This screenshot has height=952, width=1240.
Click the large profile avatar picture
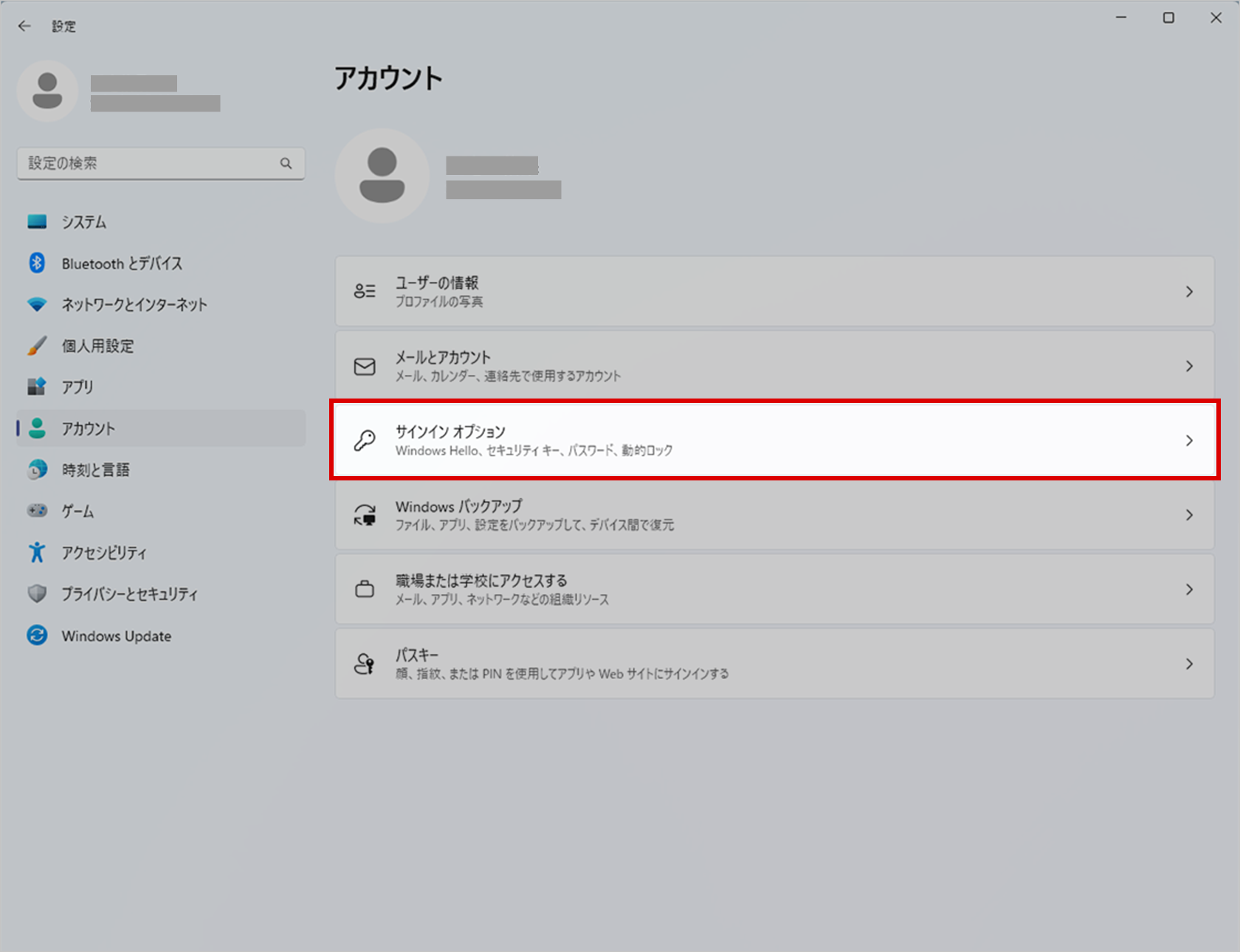(x=382, y=176)
